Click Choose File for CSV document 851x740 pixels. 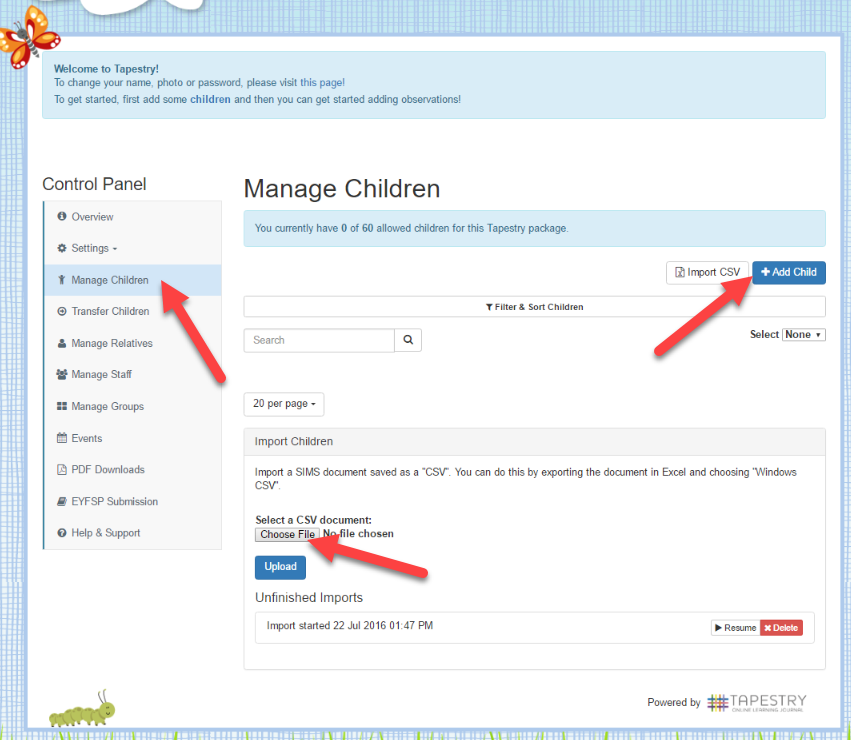(x=287, y=534)
